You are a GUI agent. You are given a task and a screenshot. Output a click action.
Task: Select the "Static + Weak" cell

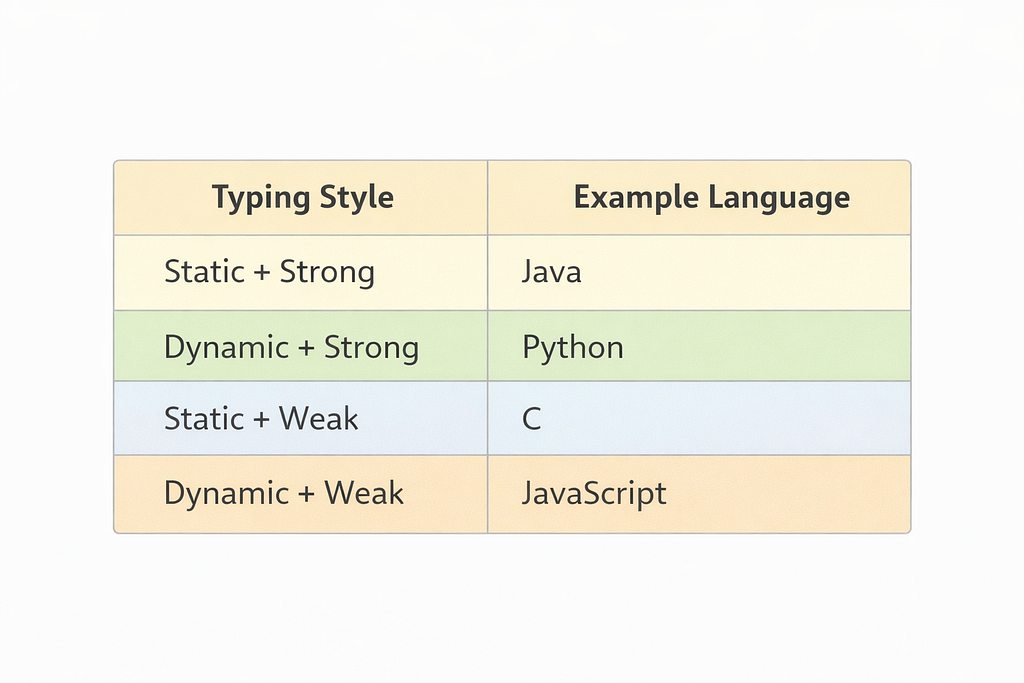(261, 419)
